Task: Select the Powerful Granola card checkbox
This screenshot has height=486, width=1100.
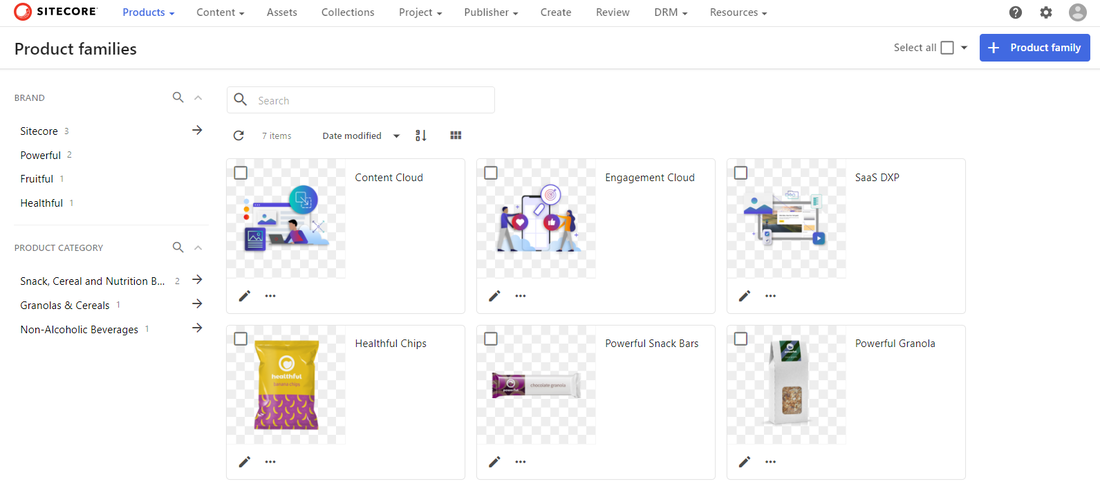Action: coord(741,339)
